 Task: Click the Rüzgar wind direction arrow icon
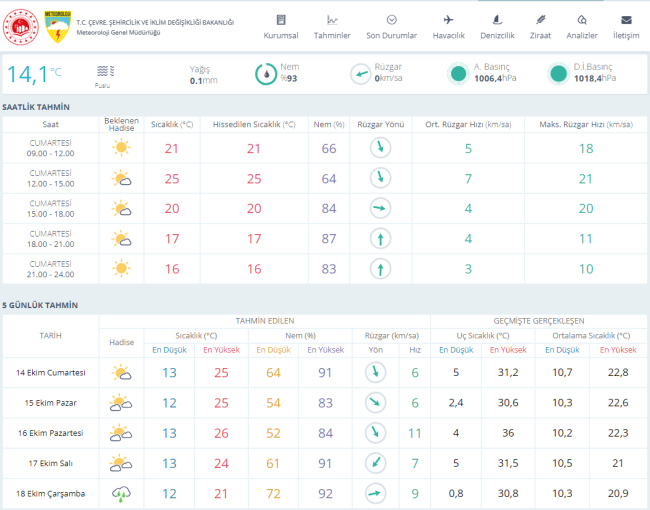tap(361, 74)
